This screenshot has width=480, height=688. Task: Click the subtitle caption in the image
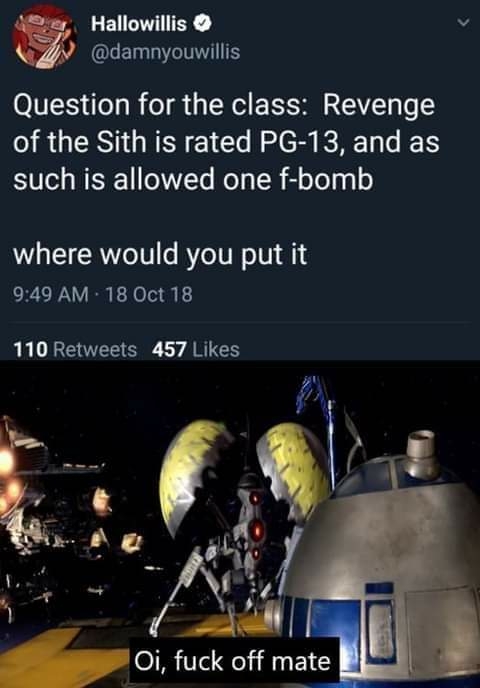(x=234, y=661)
